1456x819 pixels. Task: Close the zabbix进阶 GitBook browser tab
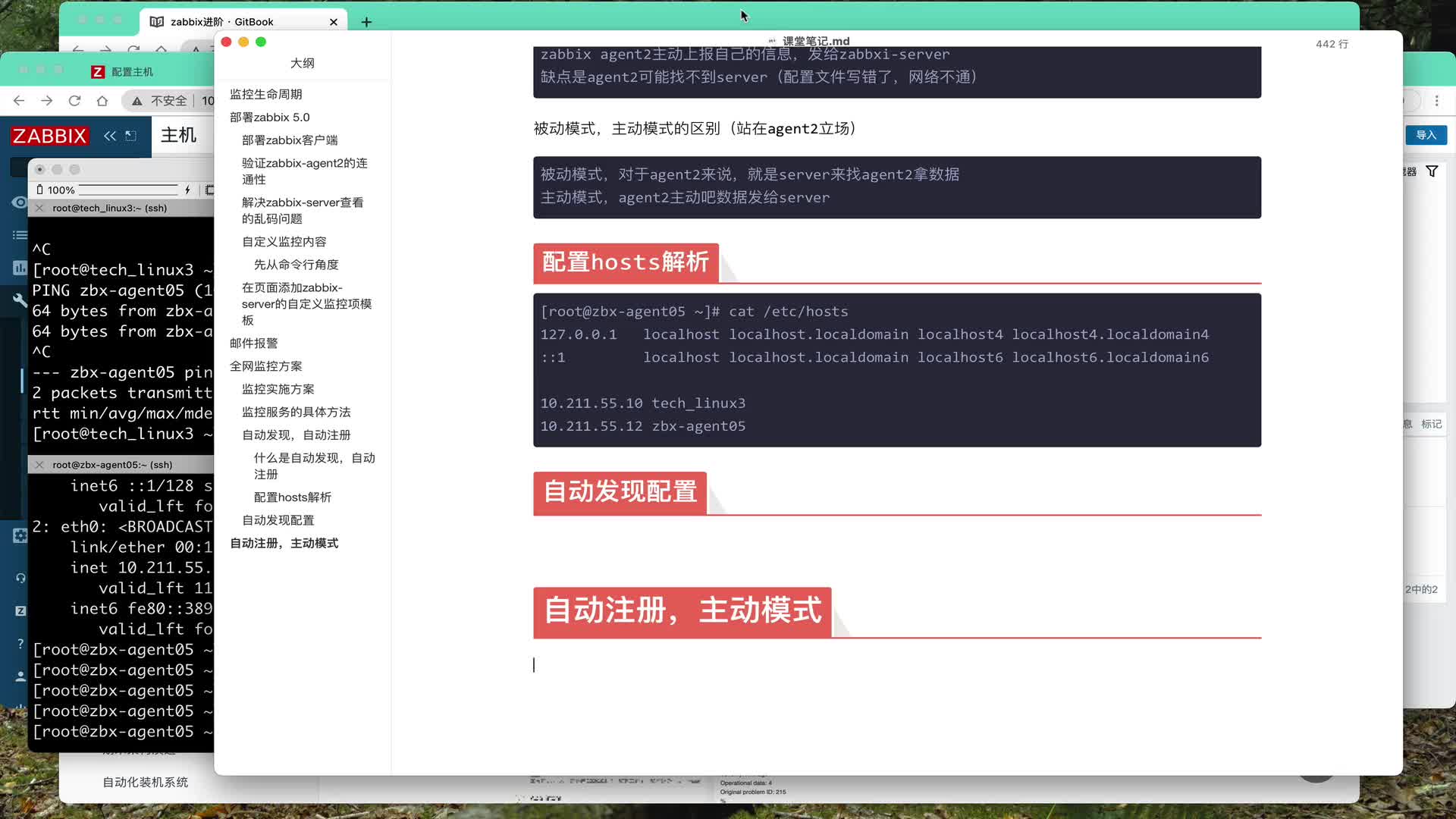[334, 22]
